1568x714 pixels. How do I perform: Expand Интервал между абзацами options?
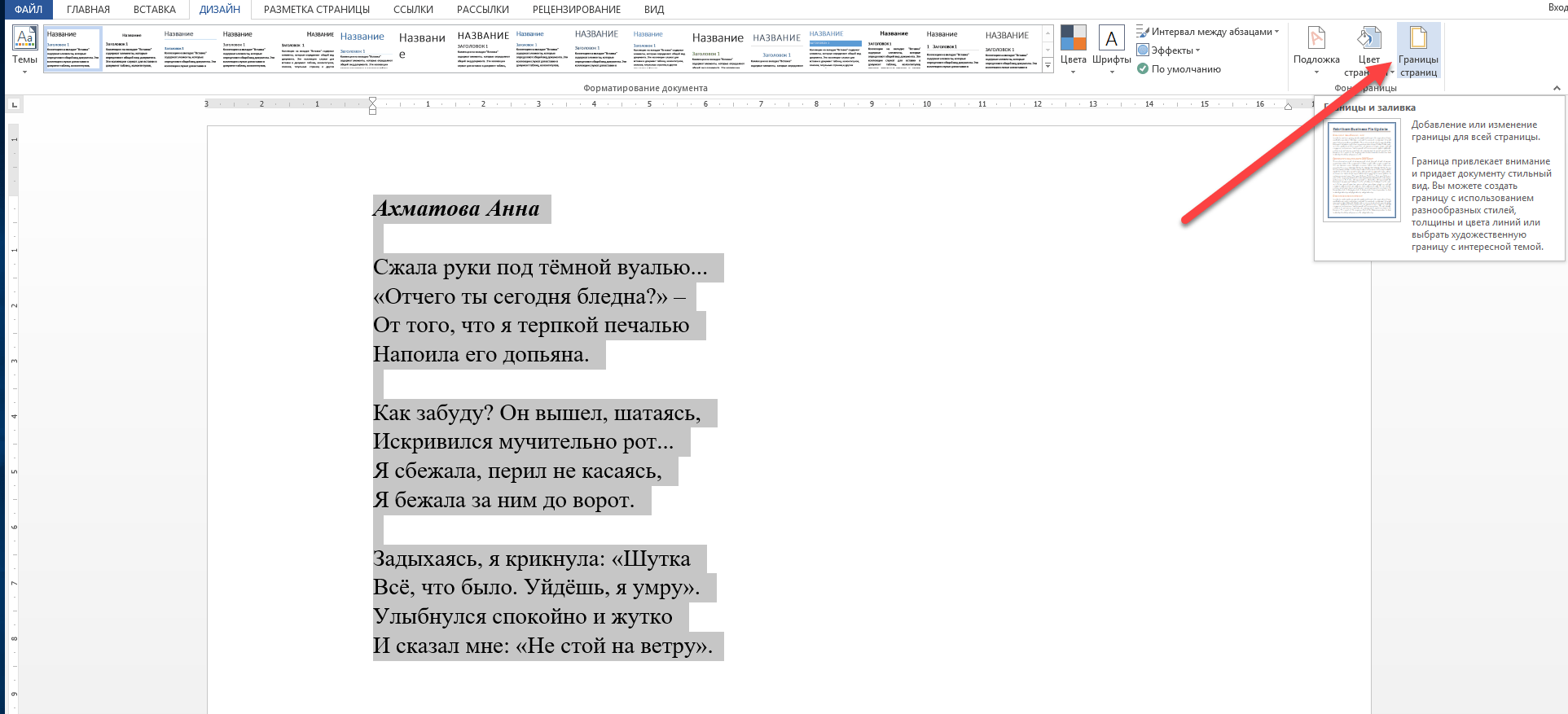pyautogui.click(x=1208, y=32)
